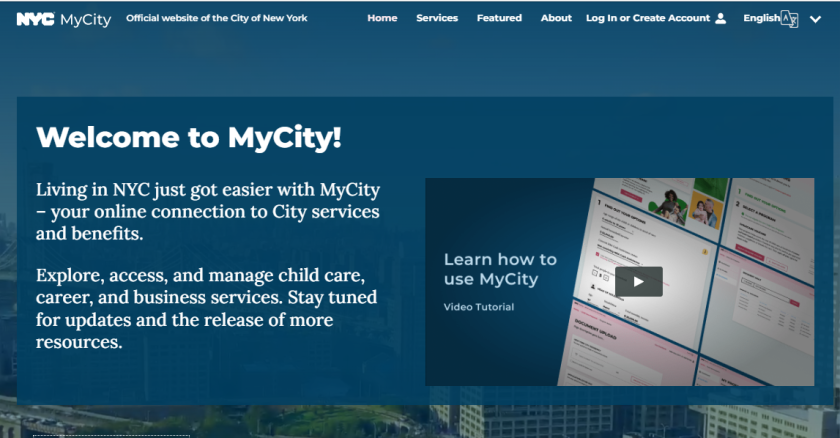This screenshot has height=438, width=840.
Task: Click the language translate icon
Action: point(790,19)
